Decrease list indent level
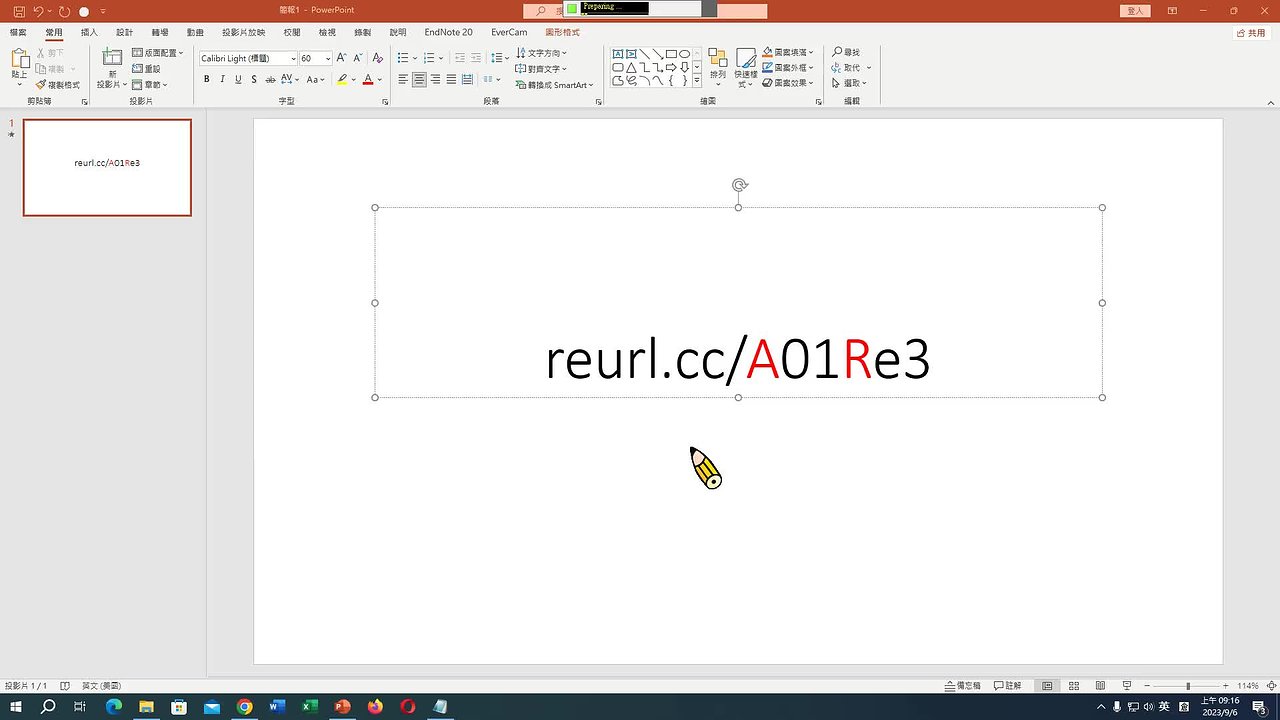1280x720 pixels. point(460,58)
